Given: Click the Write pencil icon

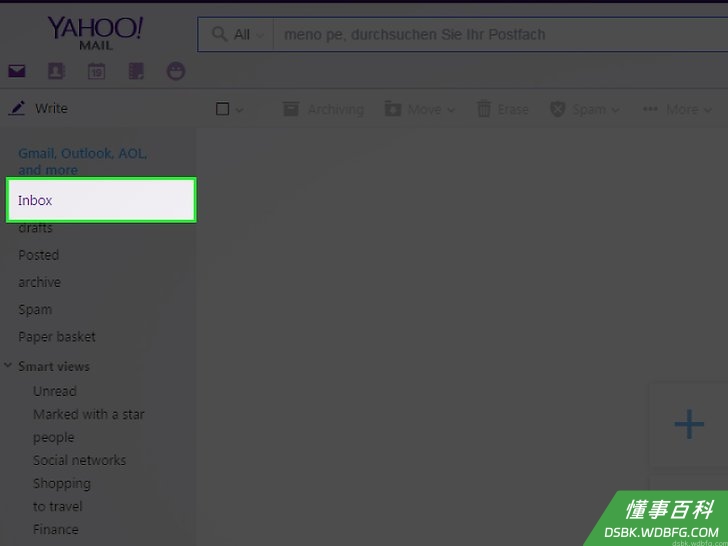Looking at the screenshot, I should 17,109.
